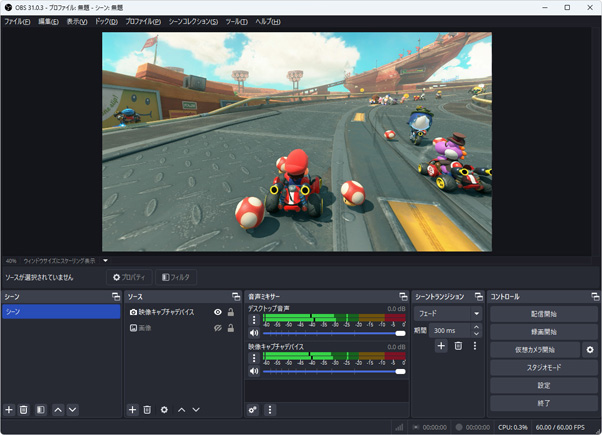Add a new source with the plus icon
Viewport: 602px width, 435px height.
pos(132,410)
